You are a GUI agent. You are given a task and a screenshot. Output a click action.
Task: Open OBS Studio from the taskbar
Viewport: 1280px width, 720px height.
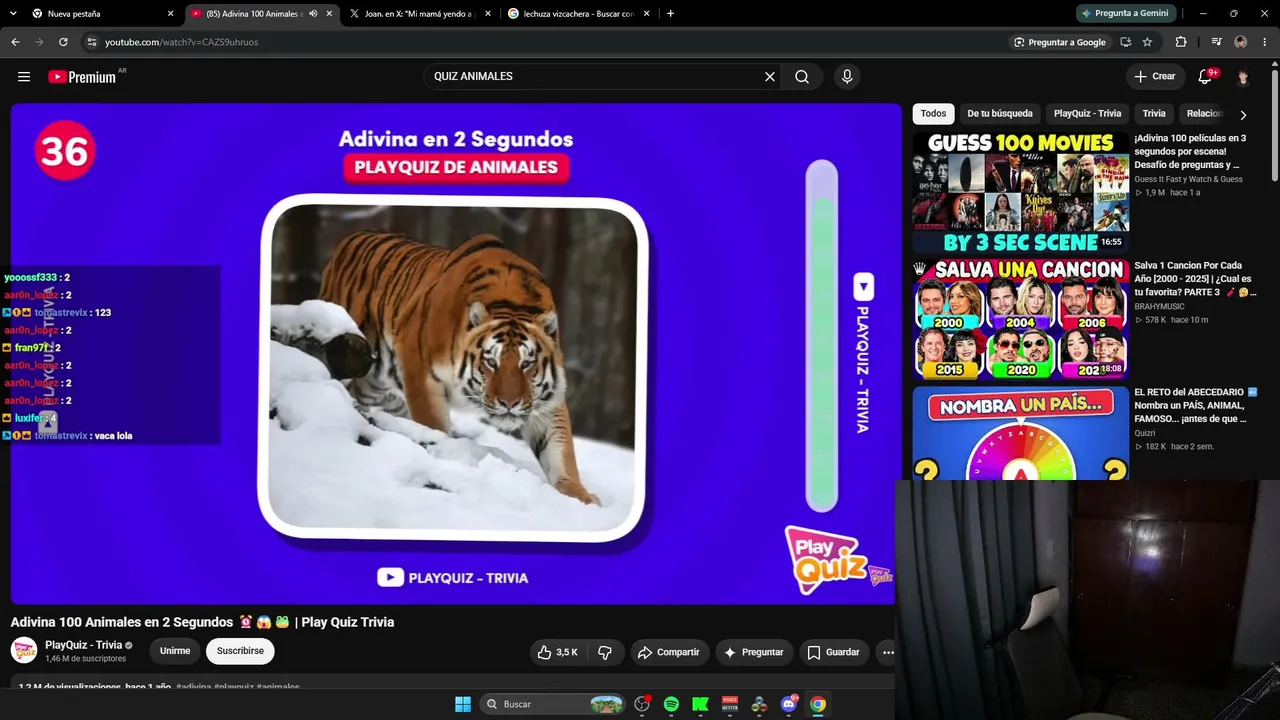click(642, 704)
